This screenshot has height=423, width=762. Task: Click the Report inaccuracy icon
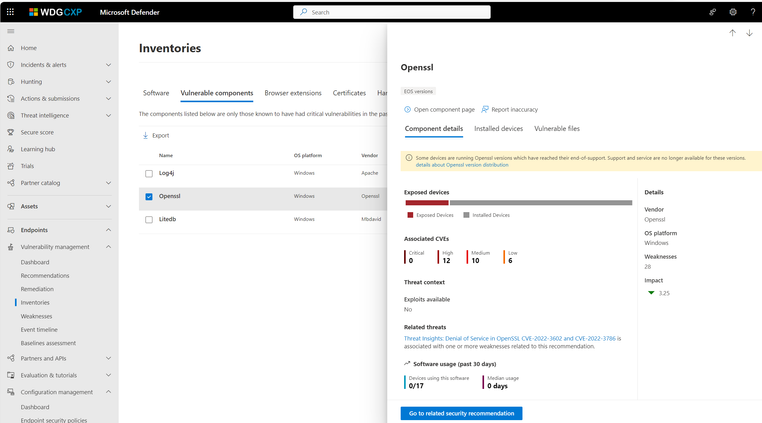pyautogui.click(x=485, y=109)
